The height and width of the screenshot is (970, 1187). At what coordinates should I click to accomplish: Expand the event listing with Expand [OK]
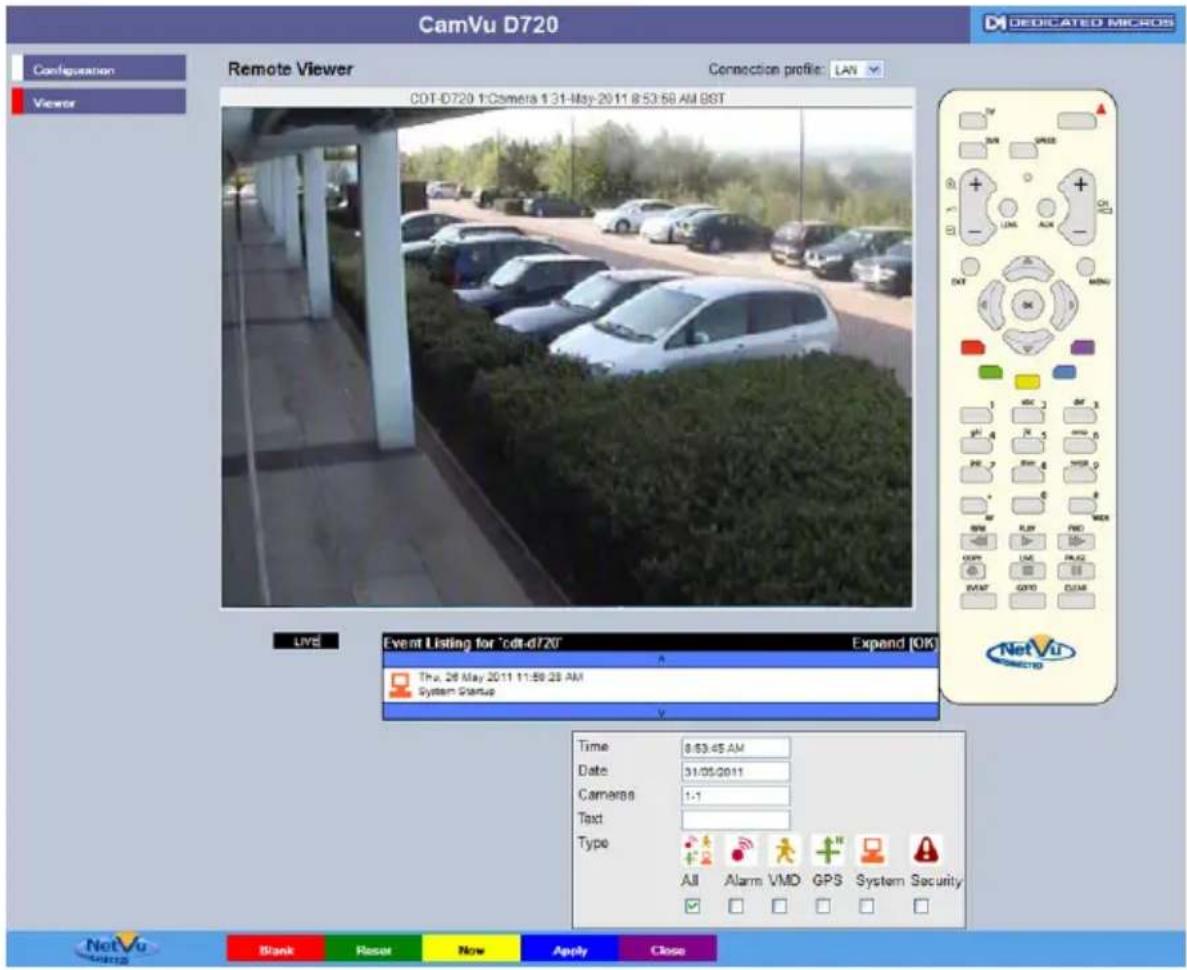894,643
